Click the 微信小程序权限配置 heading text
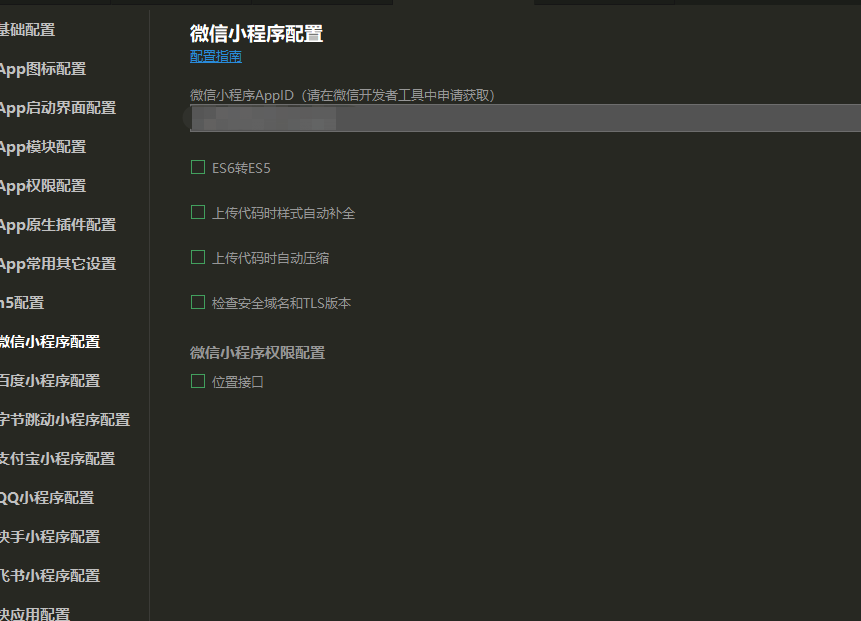 pyautogui.click(x=258, y=353)
